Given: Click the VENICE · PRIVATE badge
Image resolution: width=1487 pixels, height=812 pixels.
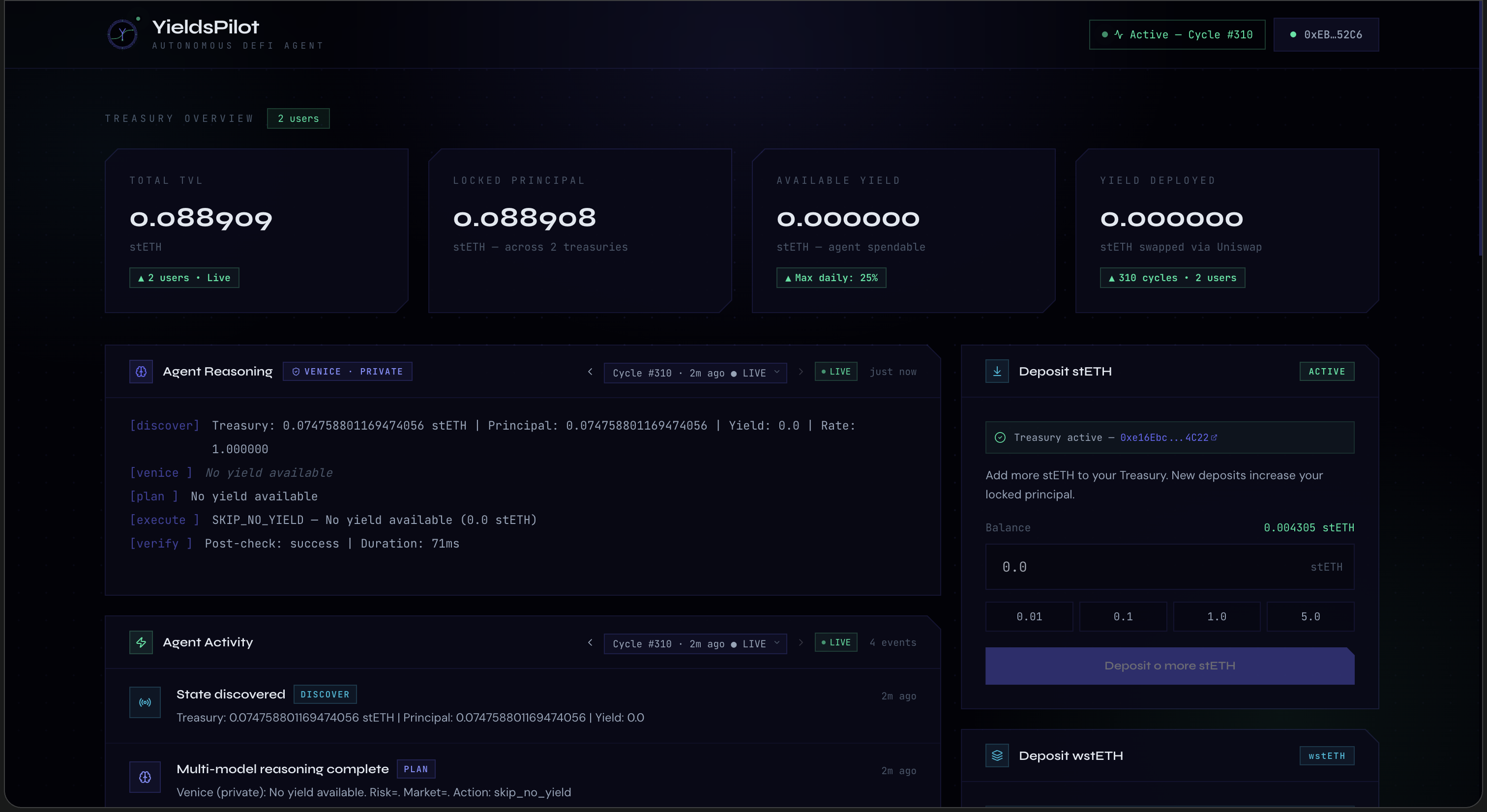Looking at the screenshot, I should tap(348, 372).
